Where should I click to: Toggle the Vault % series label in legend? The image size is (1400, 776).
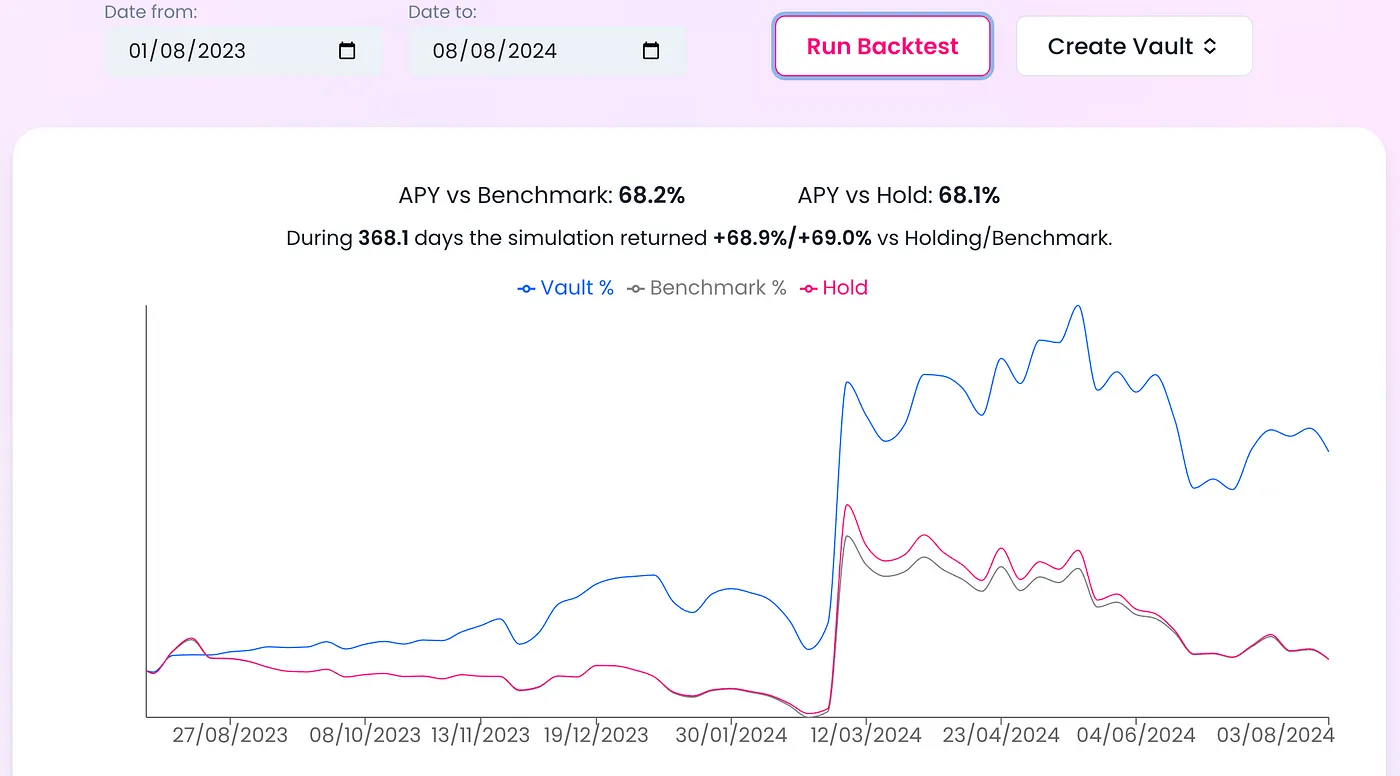pos(577,288)
